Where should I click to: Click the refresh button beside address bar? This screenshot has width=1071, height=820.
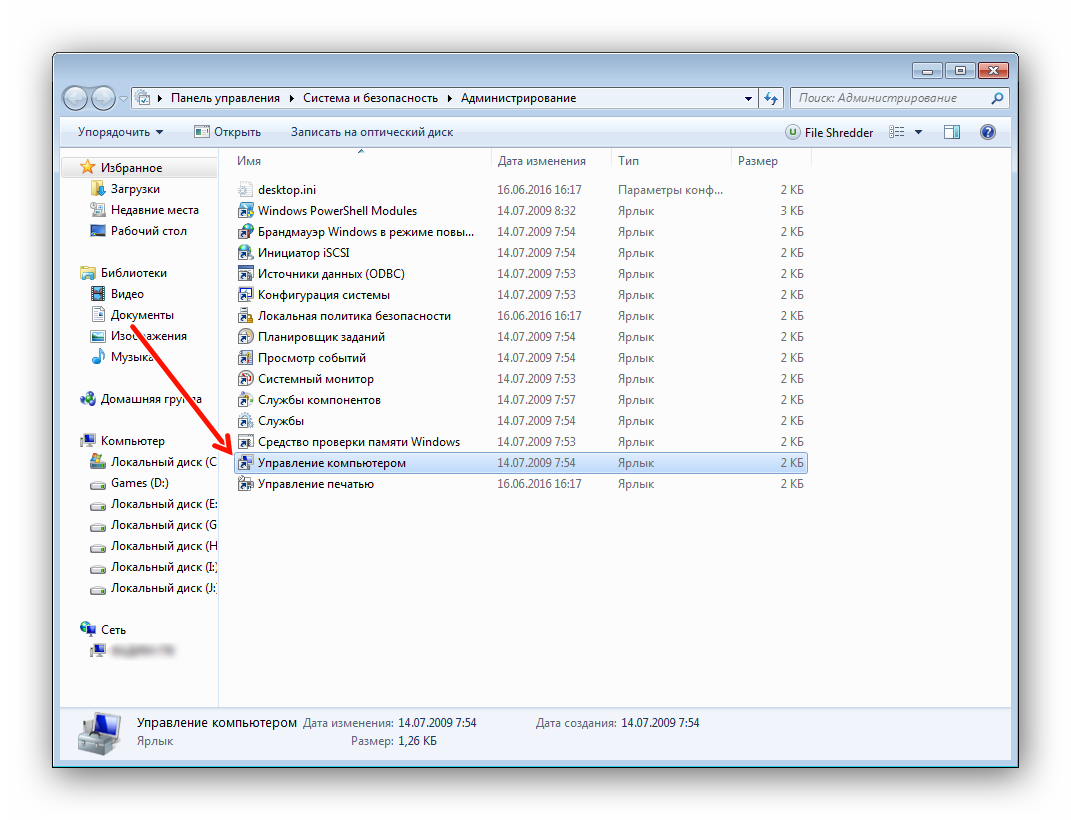(x=771, y=98)
